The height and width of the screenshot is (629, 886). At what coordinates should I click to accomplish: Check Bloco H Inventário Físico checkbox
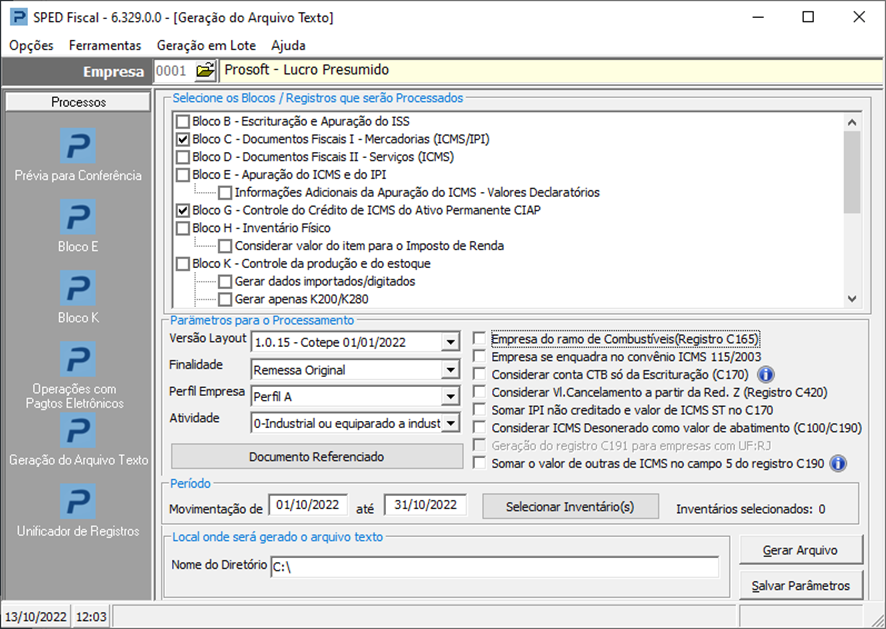[183, 228]
